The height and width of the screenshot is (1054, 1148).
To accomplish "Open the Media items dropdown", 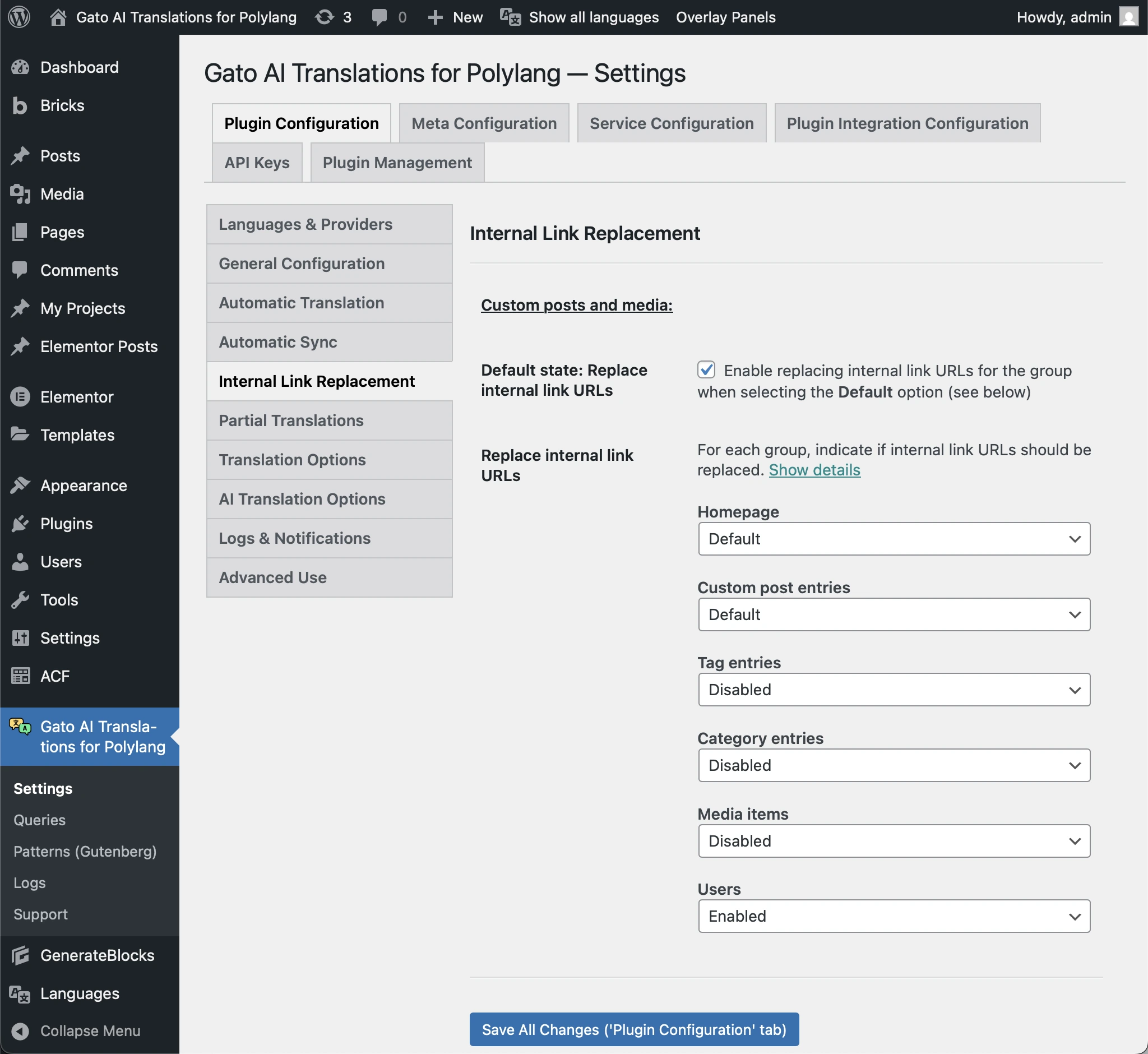I will tap(893, 841).
